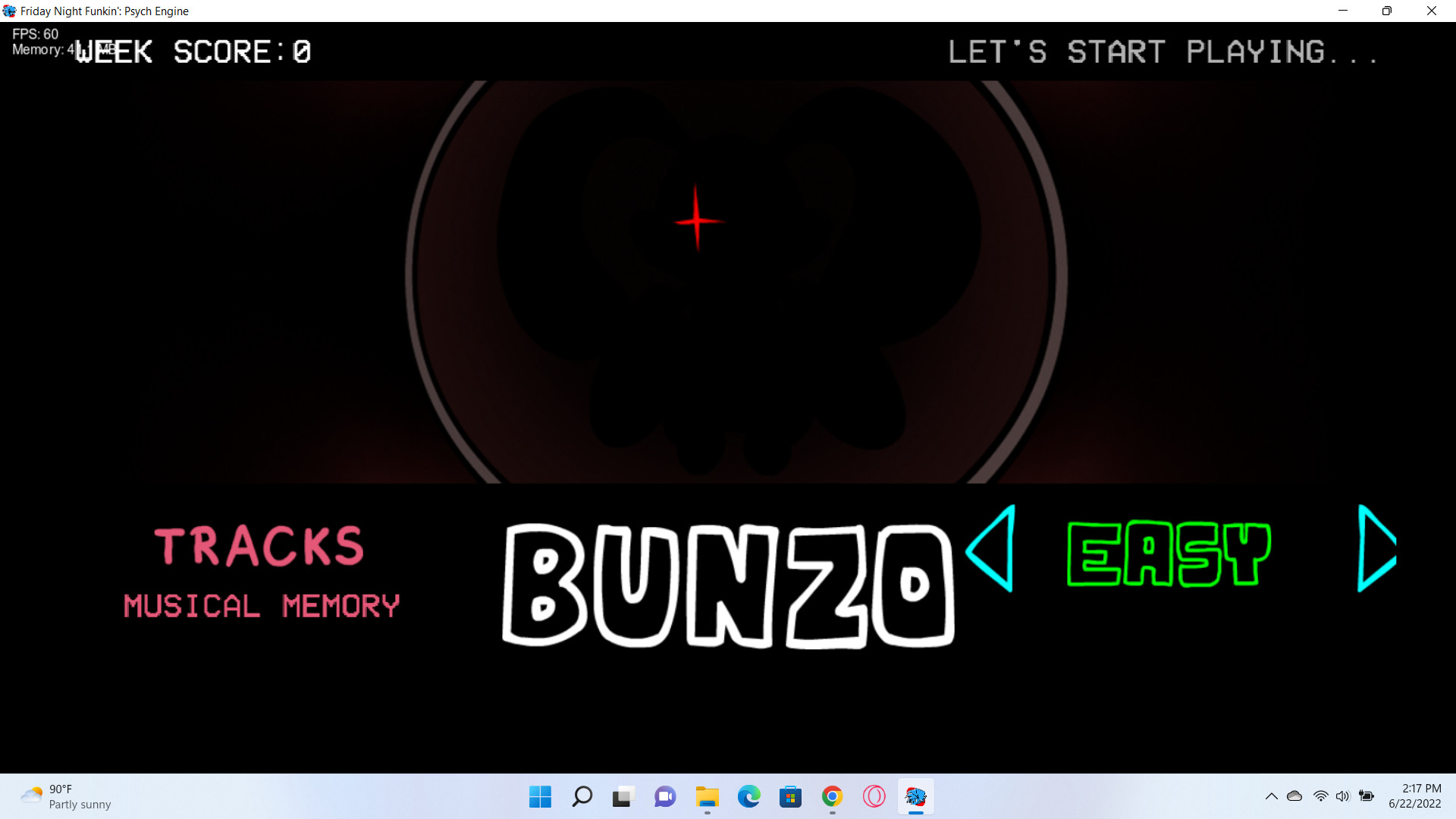Click the WEEK SCORE: 0 text
This screenshot has width=1456, height=819.
coord(193,52)
